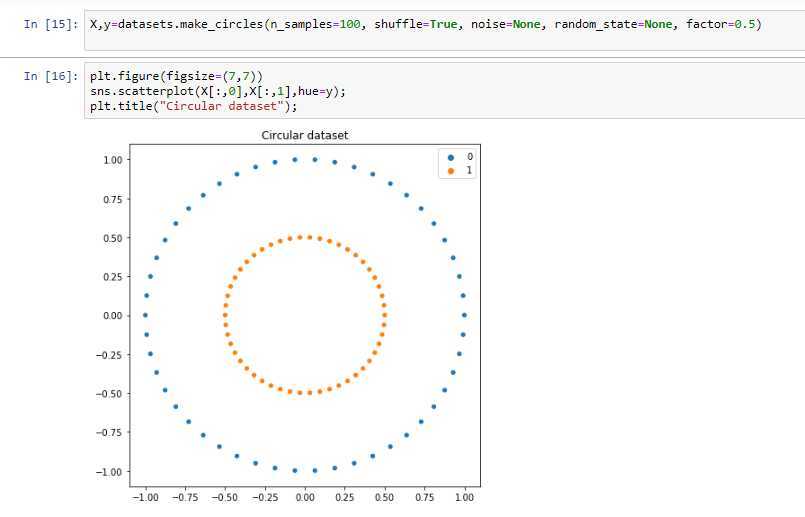805x517 pixels.
Task: Click the x-axis tick label −0.25
Action: pyautogui.click(x=265, y=497)
